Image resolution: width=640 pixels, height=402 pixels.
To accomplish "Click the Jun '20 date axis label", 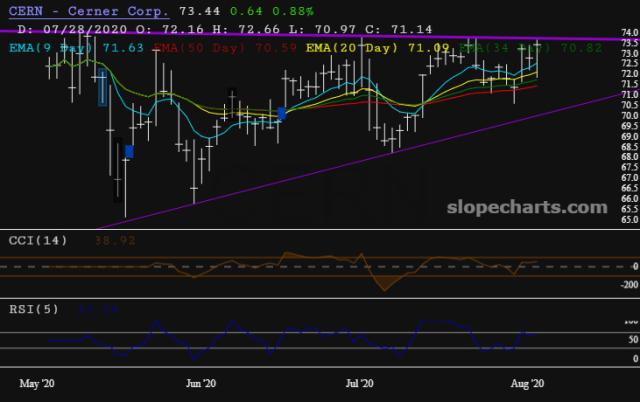I will click(201, 383).
